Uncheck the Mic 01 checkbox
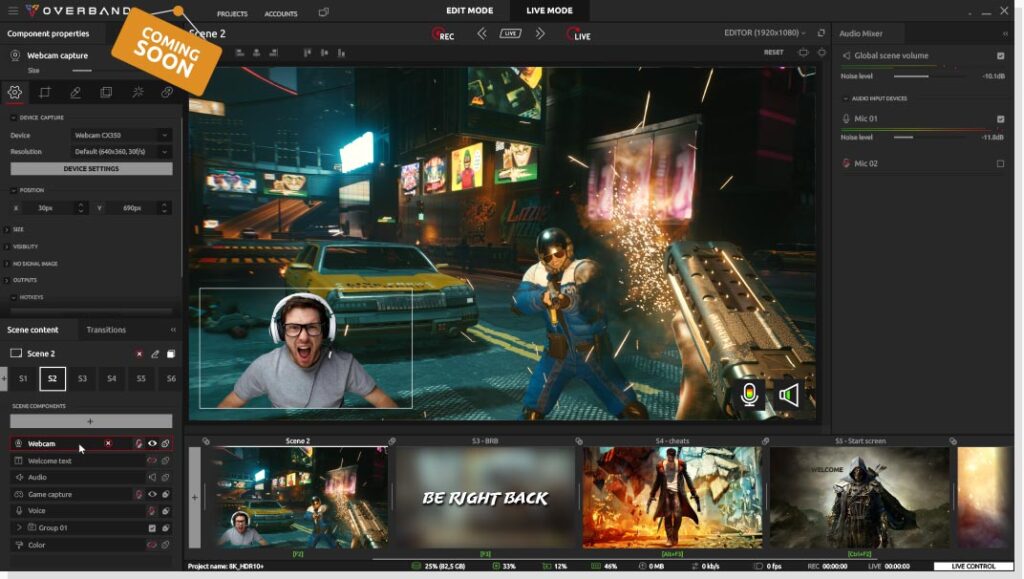Viewport: 1024px width, 579px height. [1000, 119]
